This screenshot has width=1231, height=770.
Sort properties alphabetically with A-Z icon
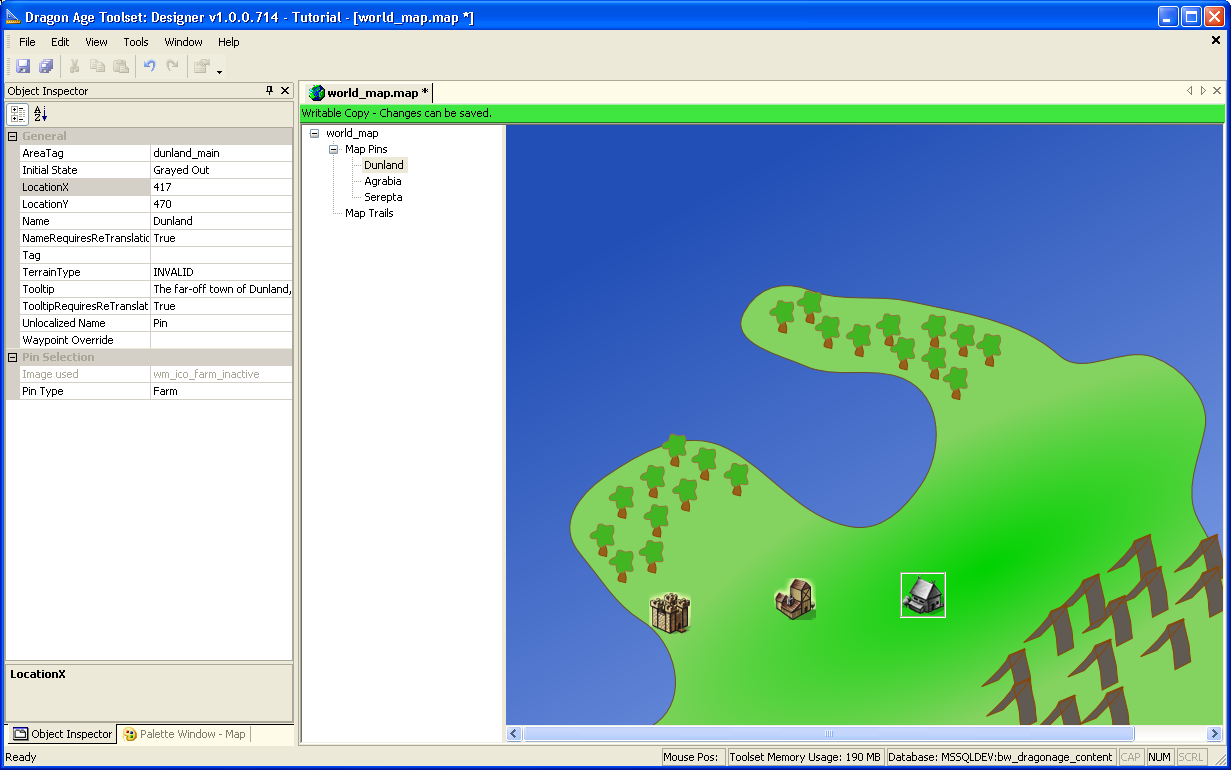pos(41,114)
